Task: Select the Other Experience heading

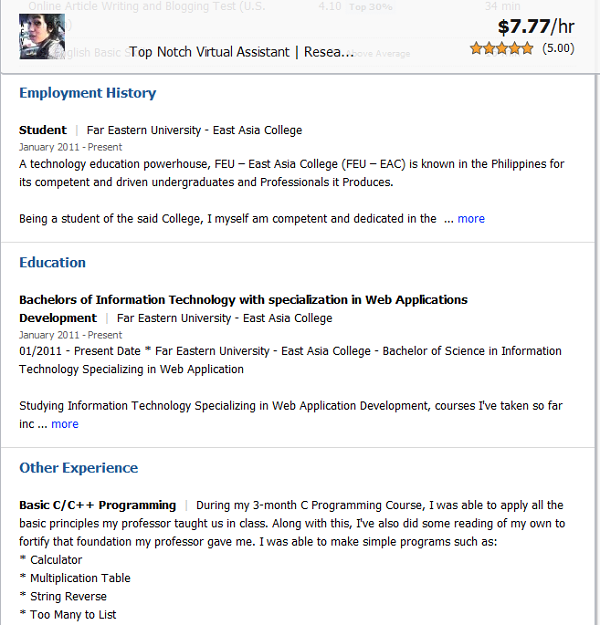Action: (x=79, y=468)
